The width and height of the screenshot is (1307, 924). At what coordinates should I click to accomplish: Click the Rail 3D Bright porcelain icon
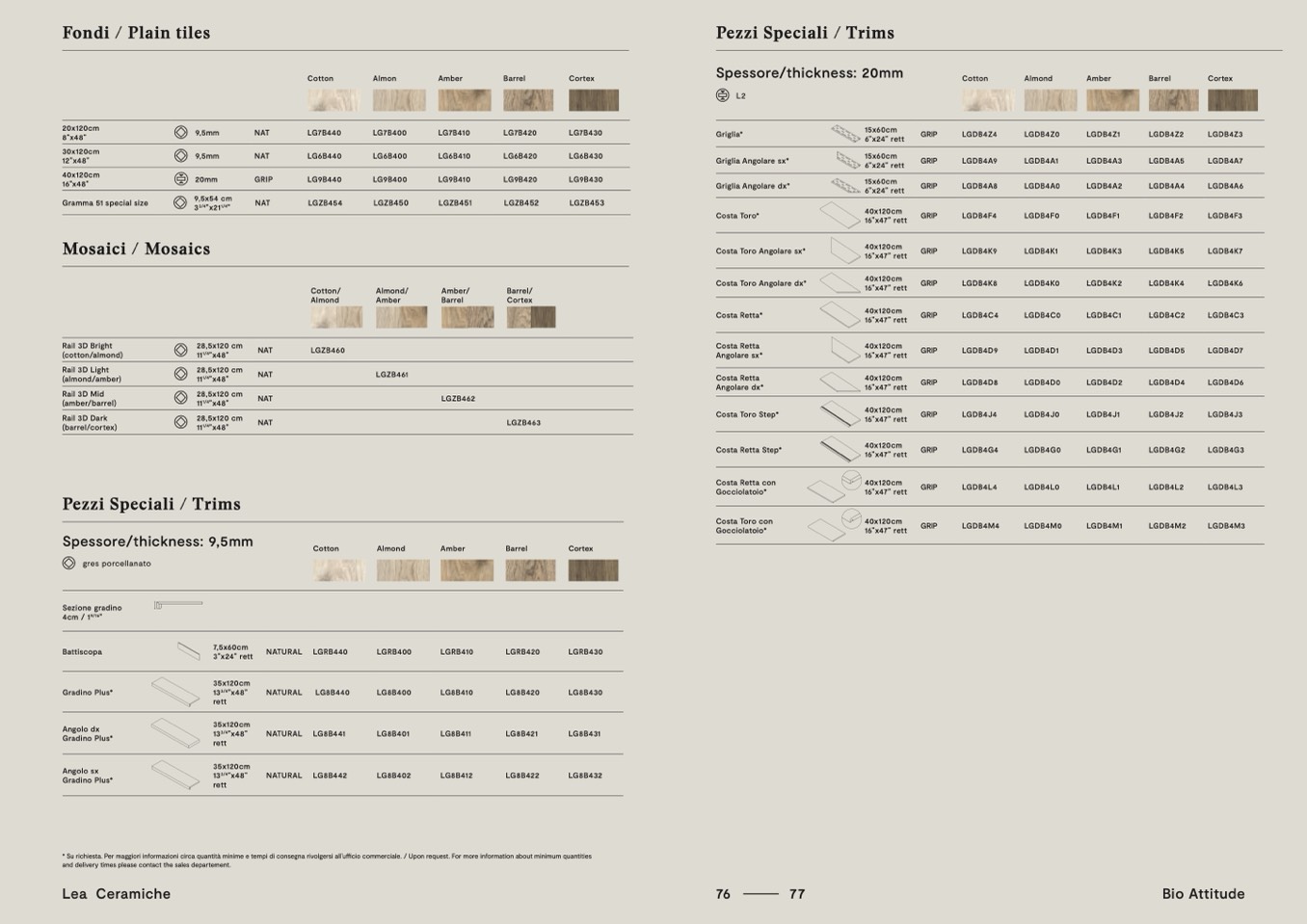click(x=180, y=351)
